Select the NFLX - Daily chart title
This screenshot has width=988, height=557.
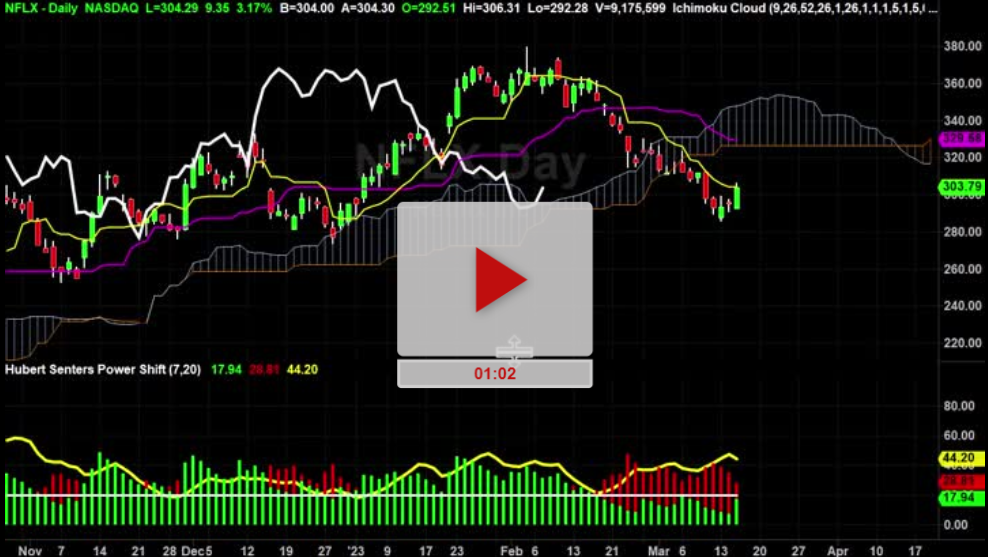42,8
